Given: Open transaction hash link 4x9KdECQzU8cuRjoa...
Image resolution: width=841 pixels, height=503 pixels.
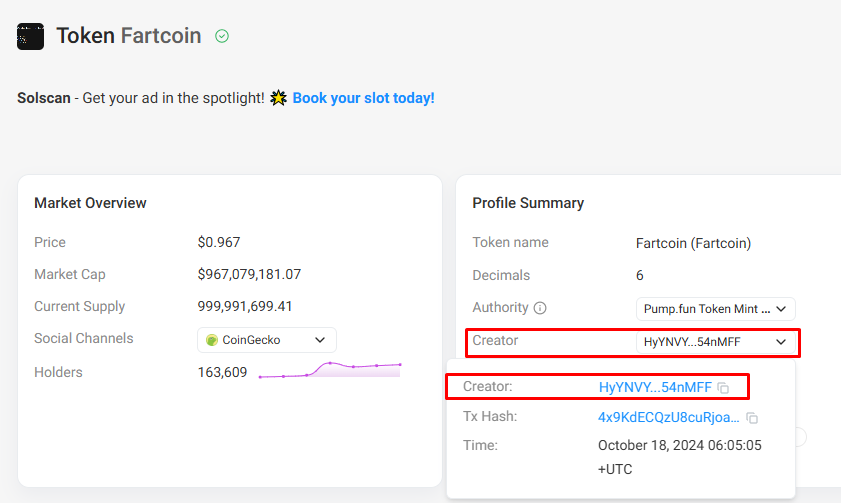Looking at the screenshot, I should pos(669,417).
